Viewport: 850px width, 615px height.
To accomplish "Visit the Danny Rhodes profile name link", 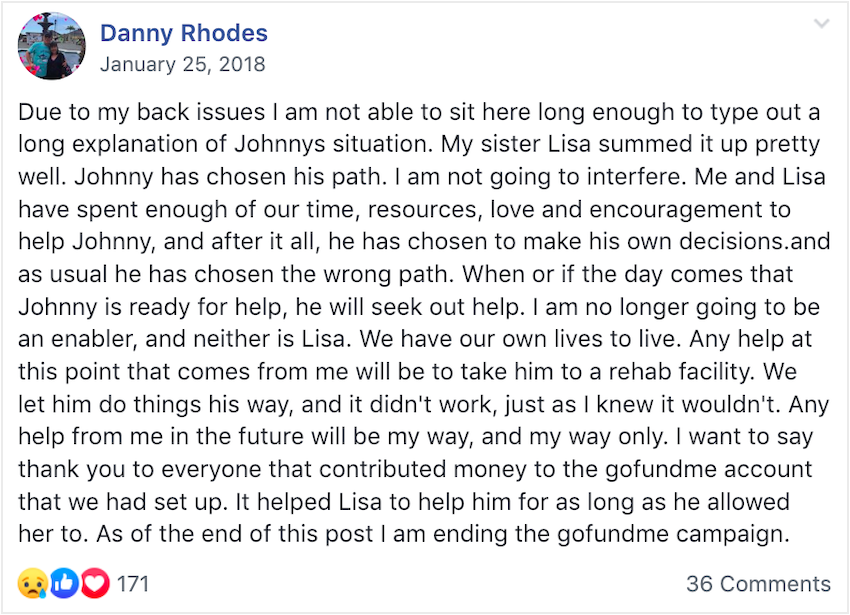I will [x=183, y=33].
